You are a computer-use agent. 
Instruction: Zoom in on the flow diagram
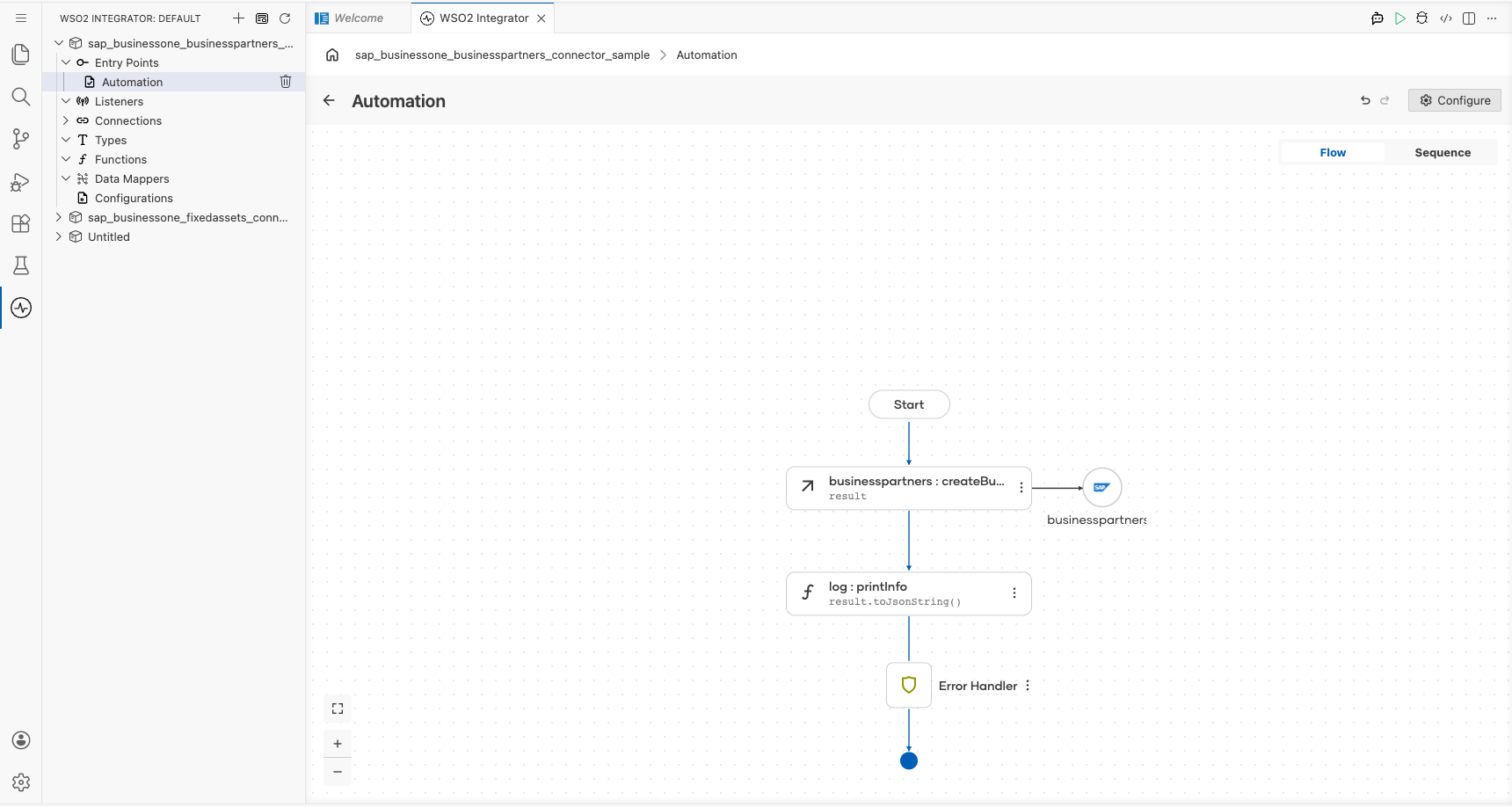[338, 744]
